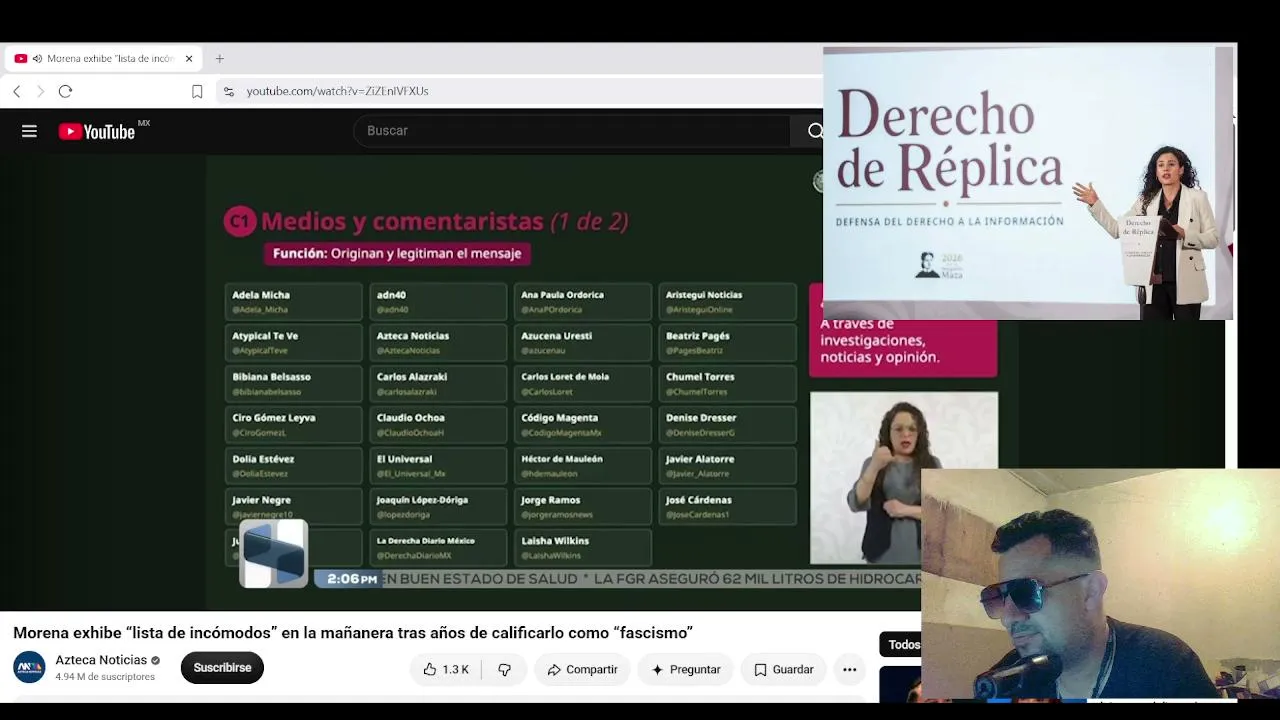Click "Función: Originan y legitiman el mensaje" label
1280x720 pixels.
397,254
